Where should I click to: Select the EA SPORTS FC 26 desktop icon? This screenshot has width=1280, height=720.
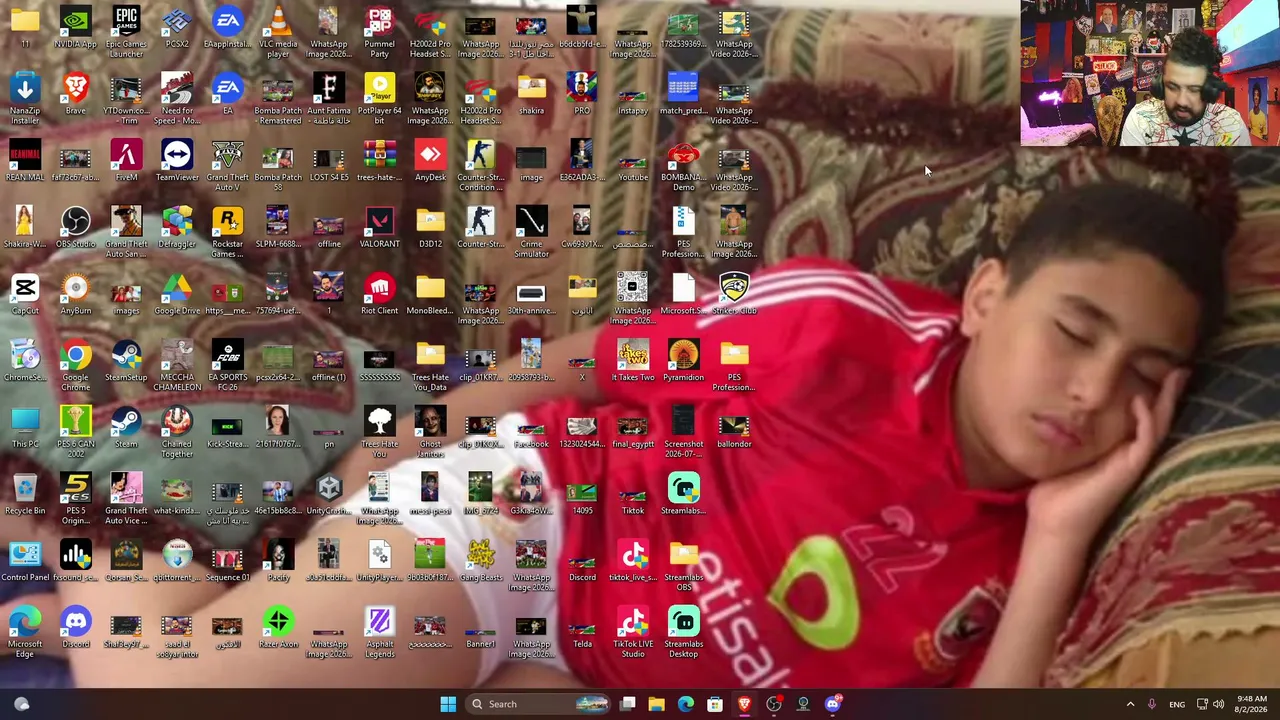click(227, 366)
